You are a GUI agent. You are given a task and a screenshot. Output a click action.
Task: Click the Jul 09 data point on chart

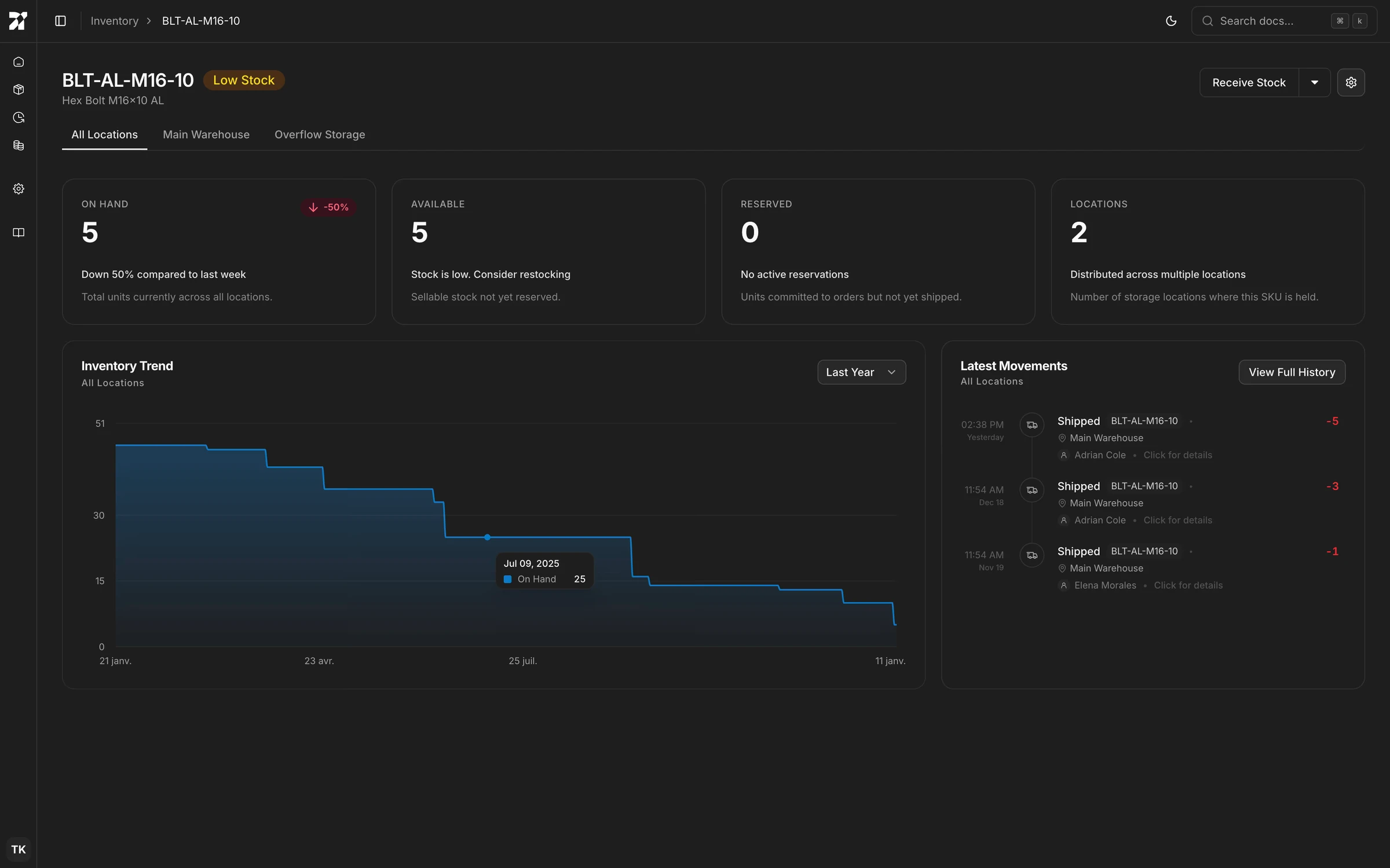click(x=488, y=537)
